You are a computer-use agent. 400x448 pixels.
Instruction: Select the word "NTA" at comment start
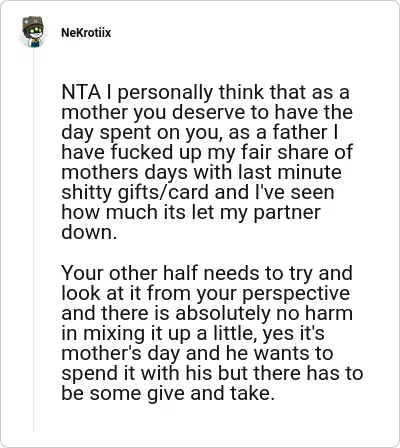(81, 92)
